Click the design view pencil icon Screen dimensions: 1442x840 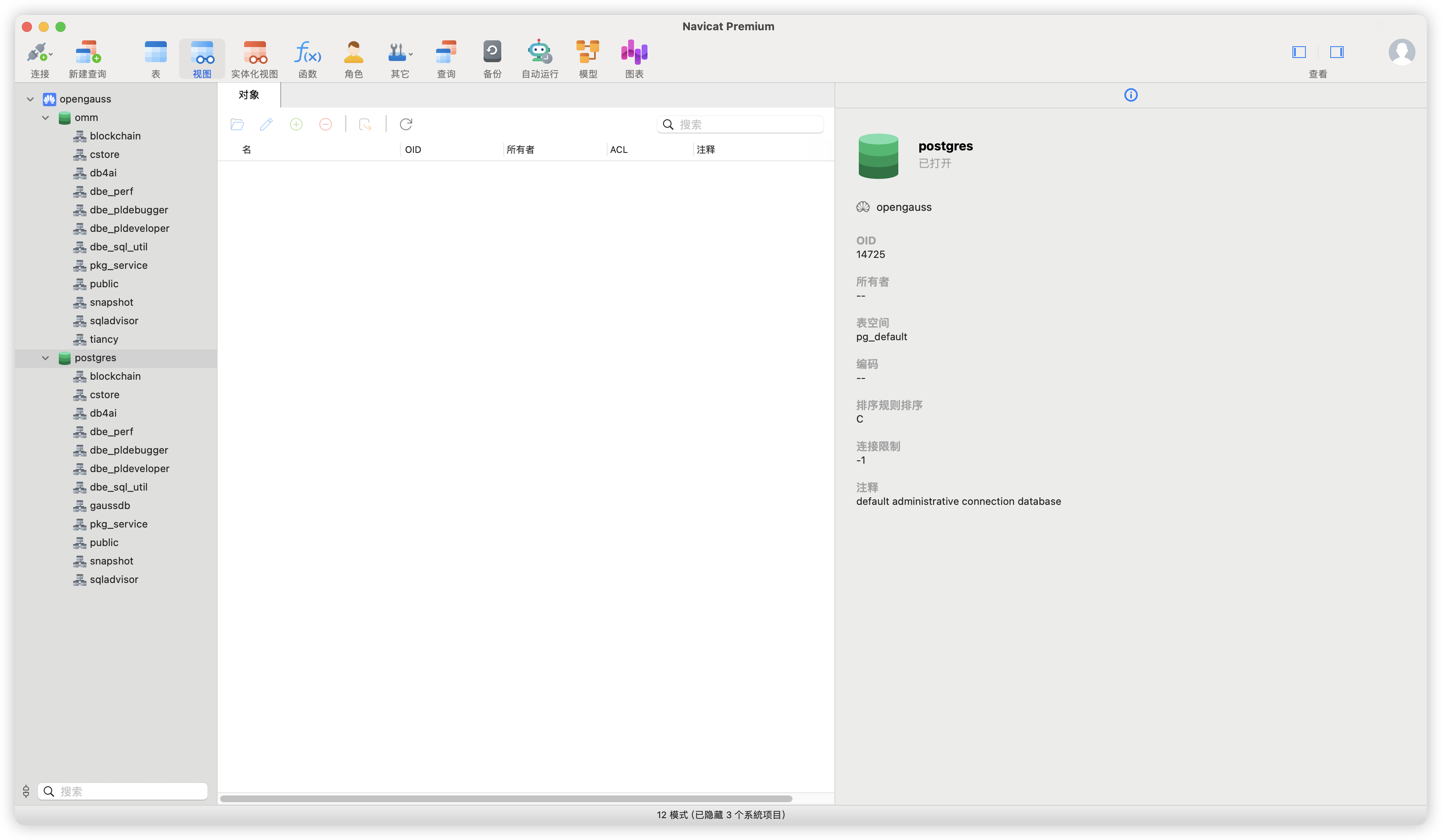[266, 124]
